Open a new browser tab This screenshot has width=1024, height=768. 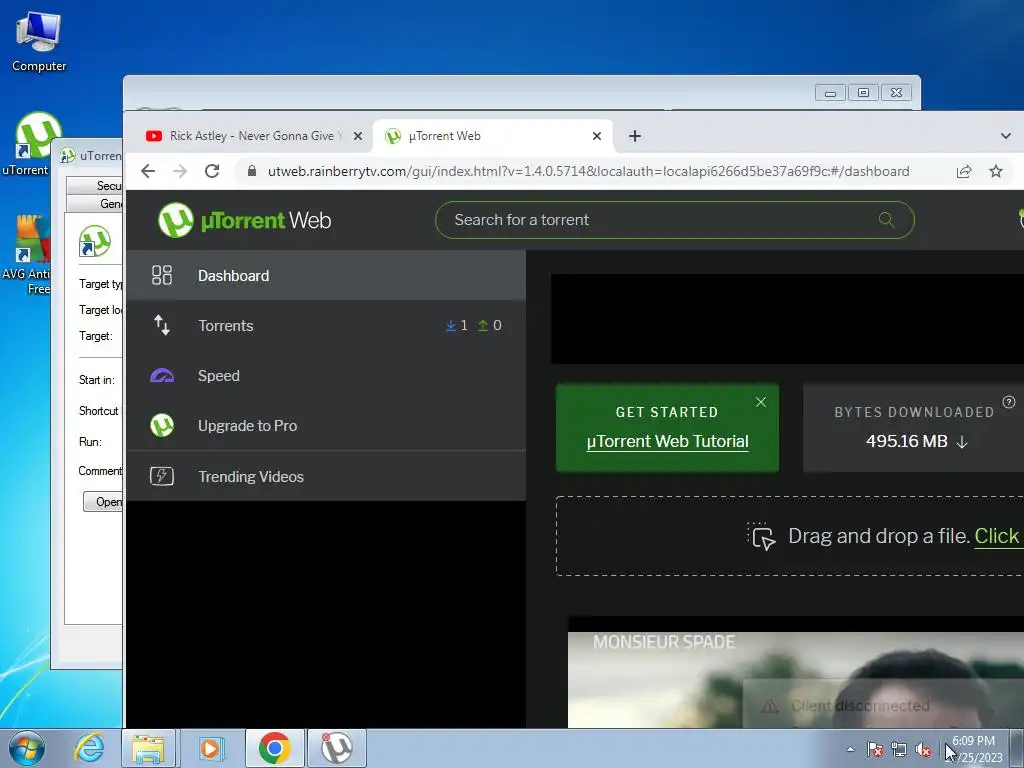pyautogui.click(x=635, y=136)
